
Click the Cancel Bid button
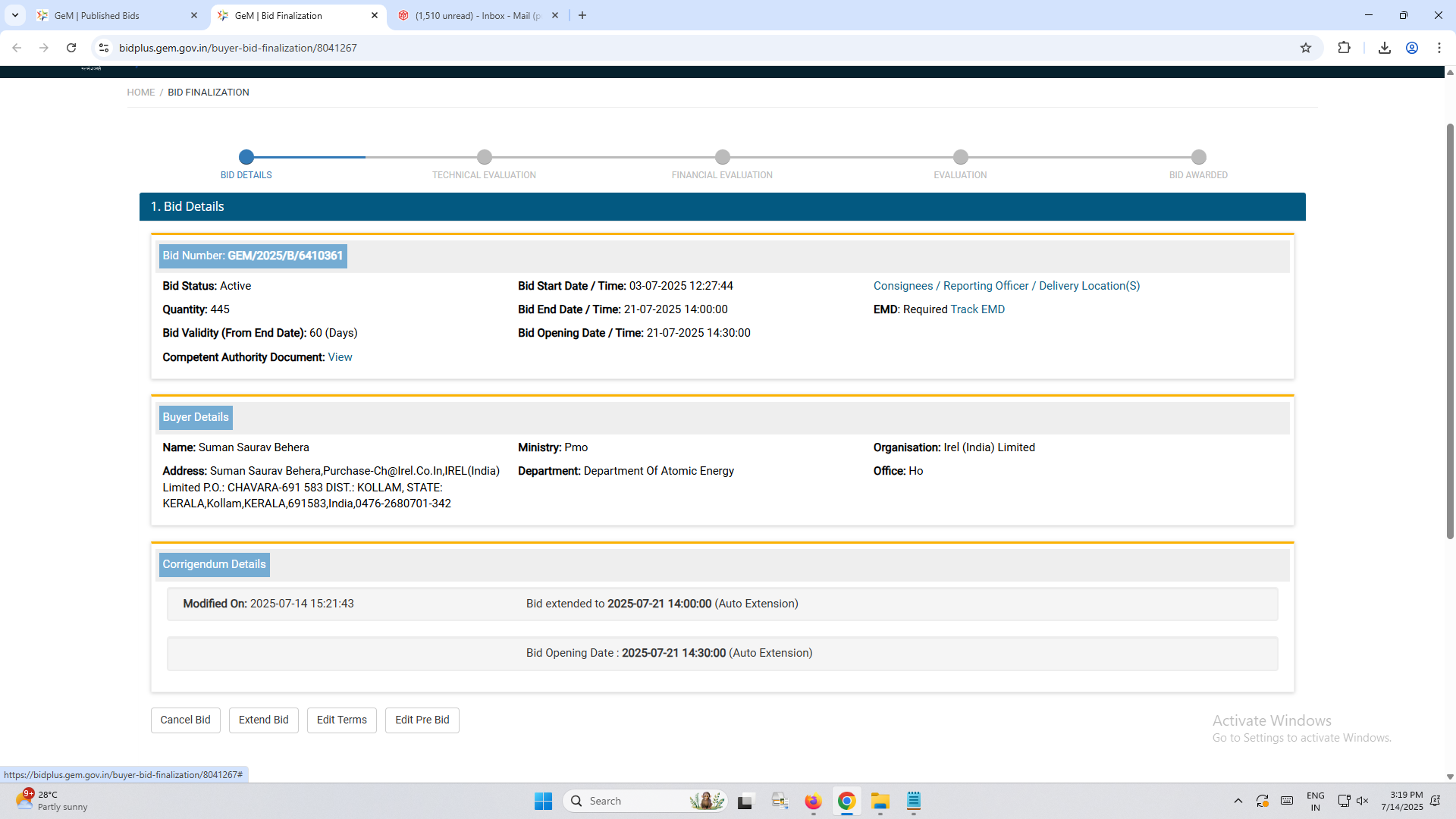click(186, 720)
